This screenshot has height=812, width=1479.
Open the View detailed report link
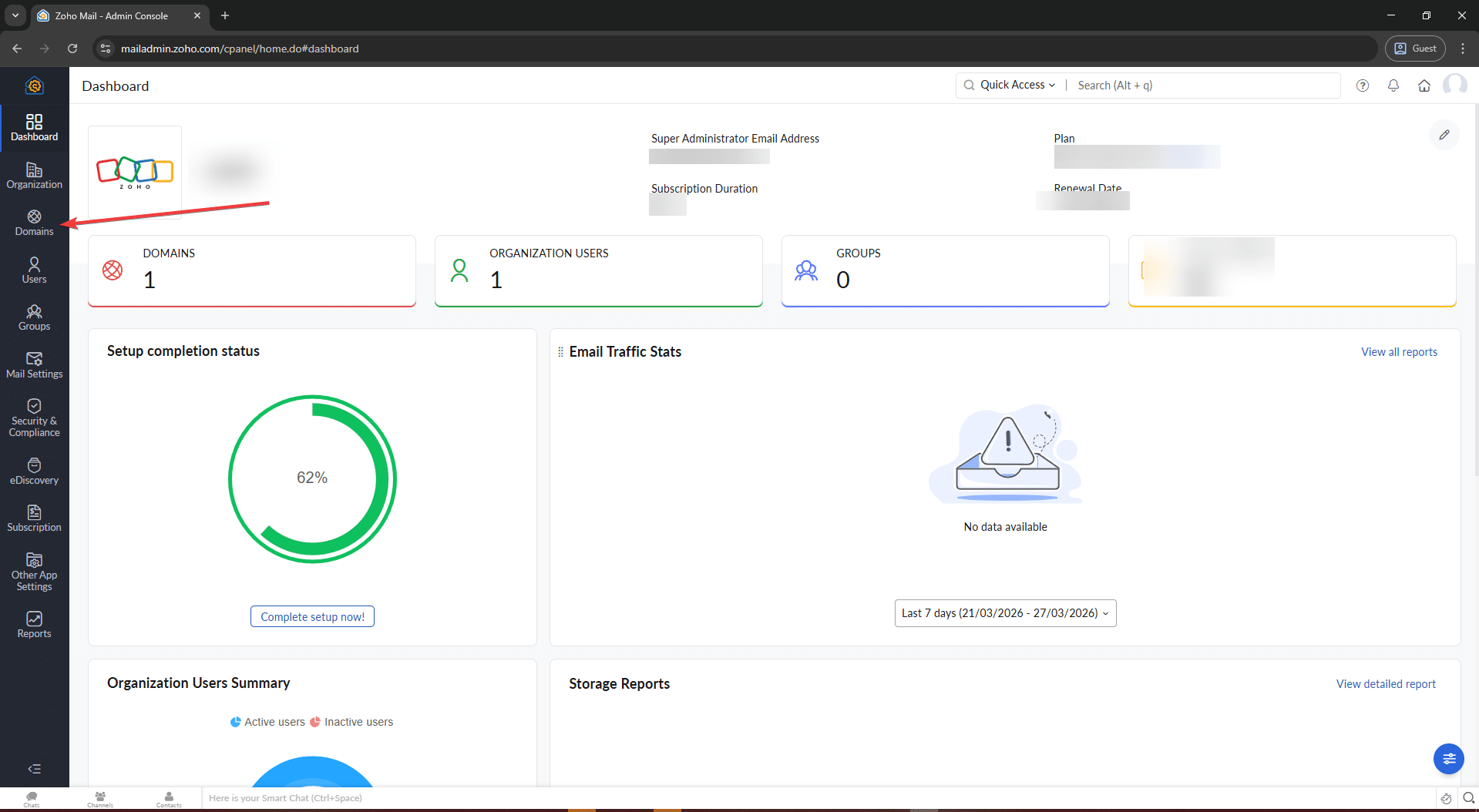[1385, 684]
